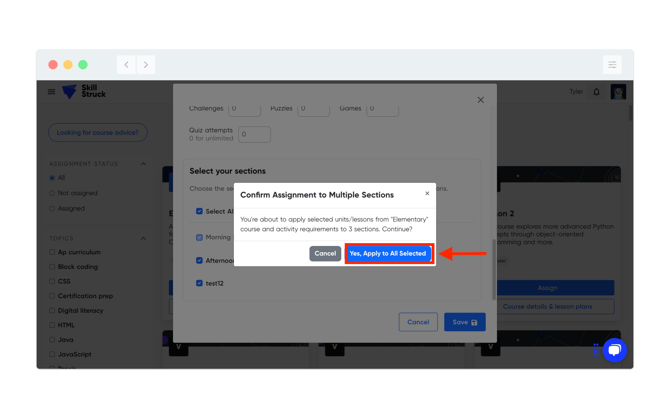The height and width of the screenshot is (418, 670).
Task: Click Save button in assignment modal
Action: (464, 322)
